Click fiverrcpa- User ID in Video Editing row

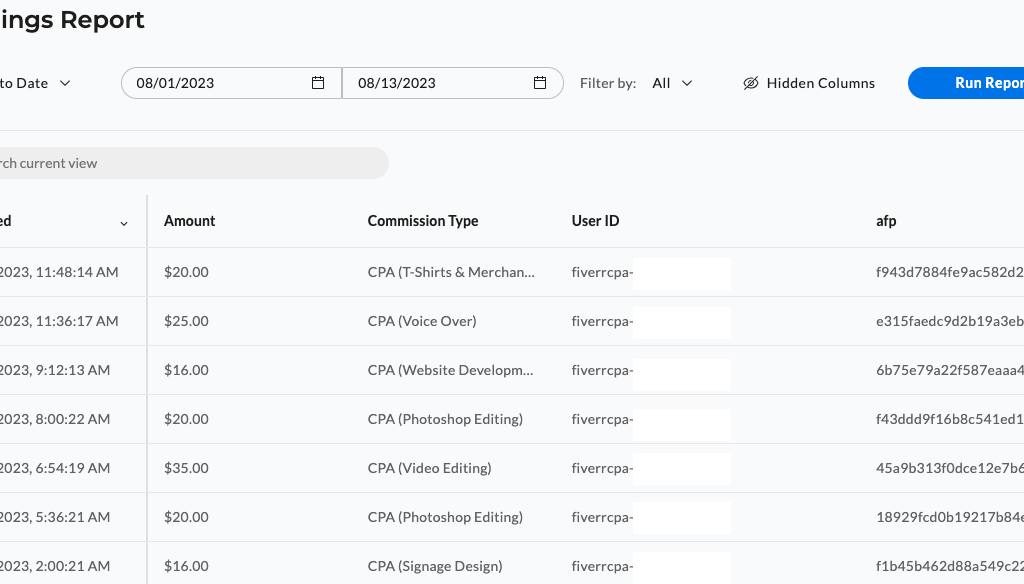point(602,468)
